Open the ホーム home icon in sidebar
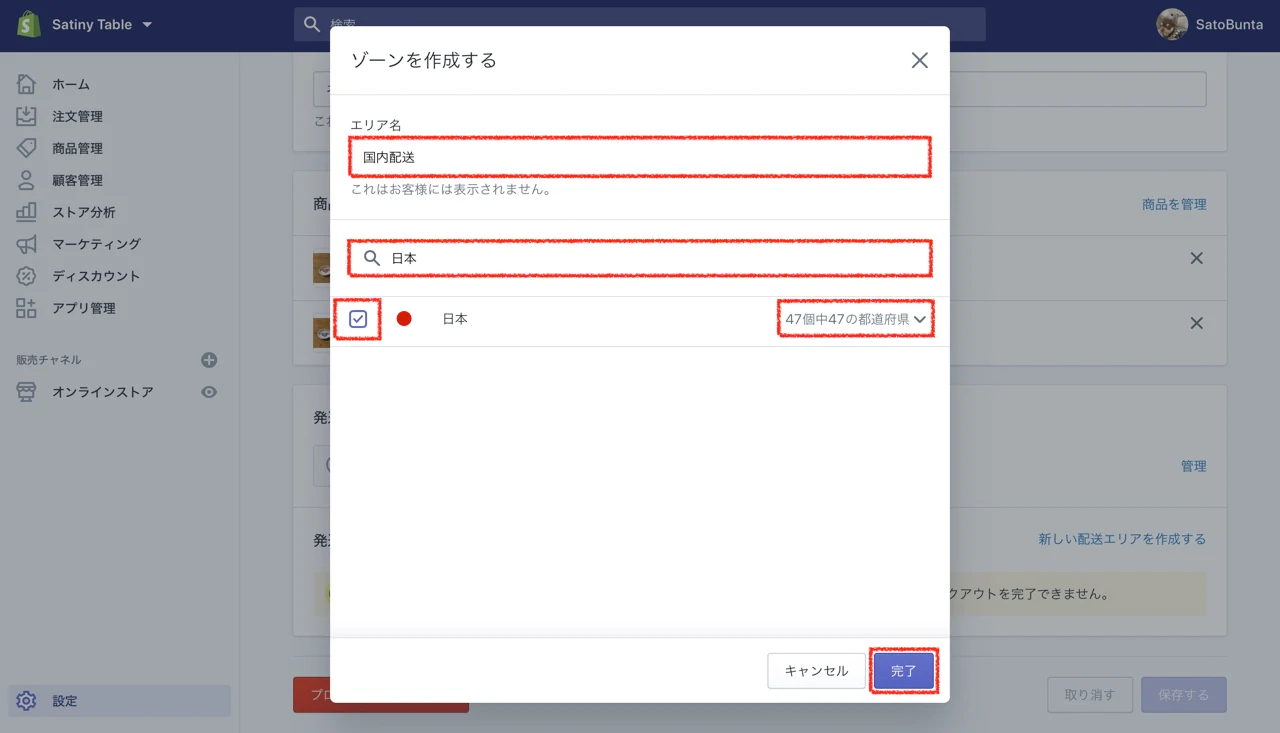 click(x=26, y=84)
